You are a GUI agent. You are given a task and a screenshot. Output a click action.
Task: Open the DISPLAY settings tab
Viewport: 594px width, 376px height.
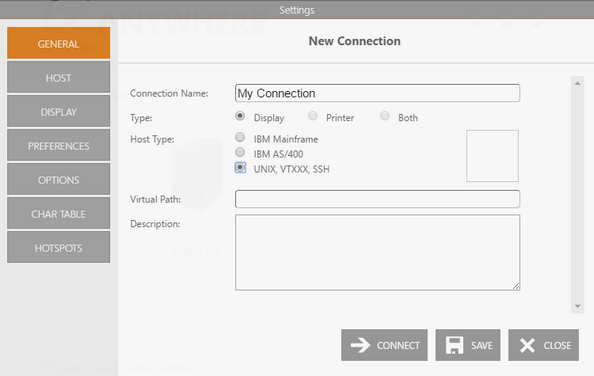coord(58,111)
